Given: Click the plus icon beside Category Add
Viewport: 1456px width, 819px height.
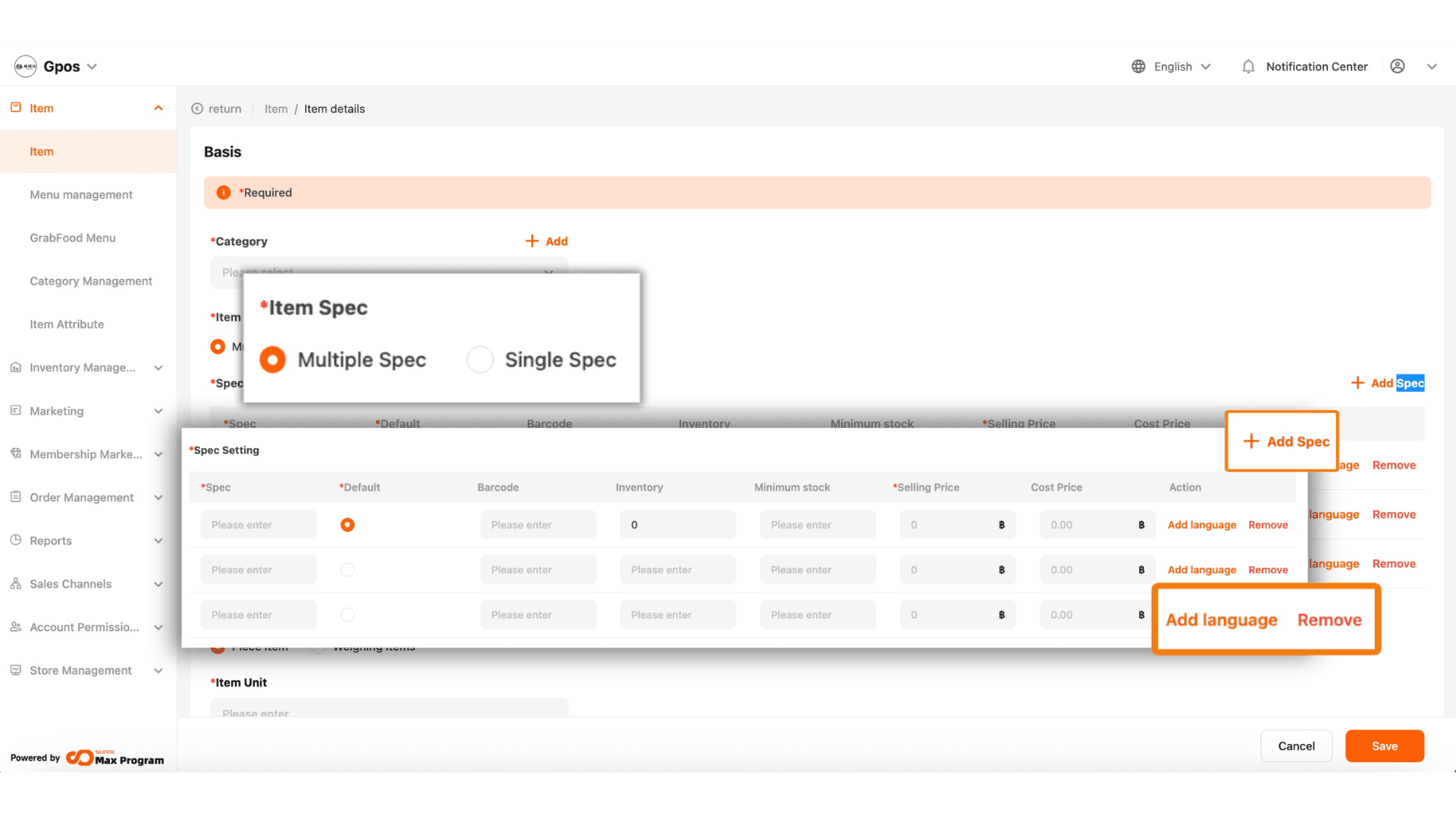Looking at the screenshot, I should [x=532, y=241].
